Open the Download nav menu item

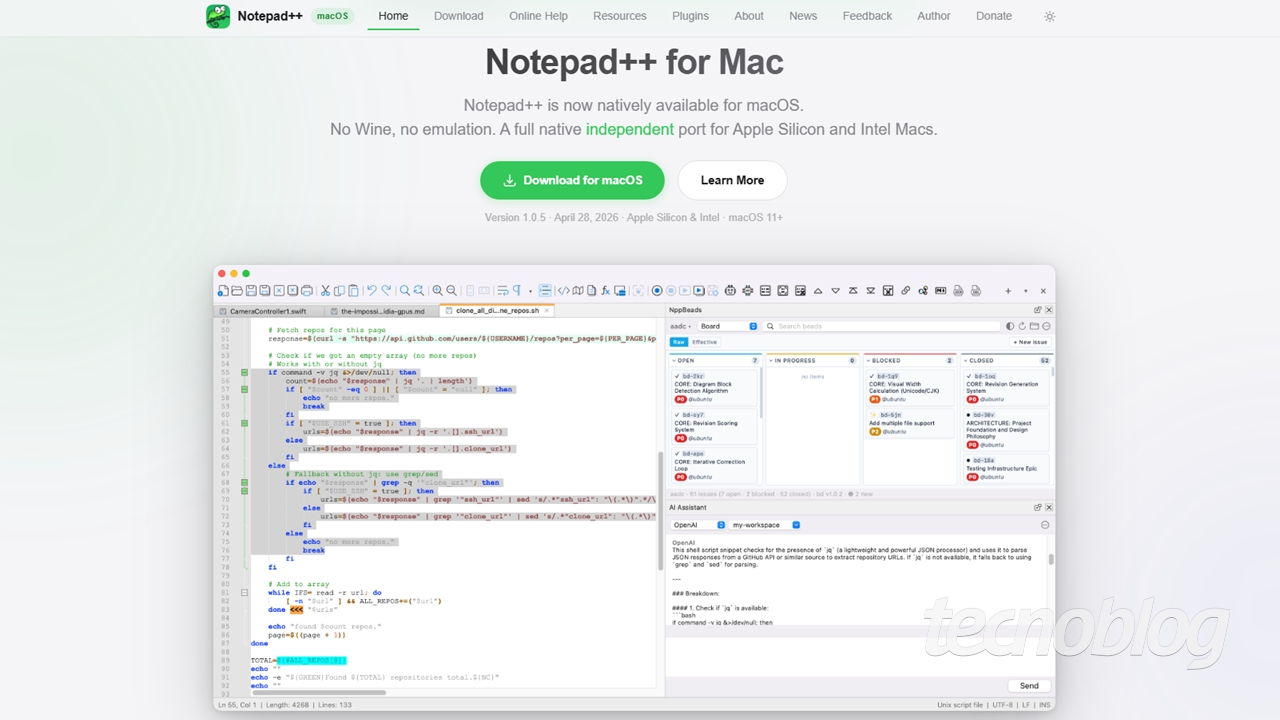(x=458, y=16)
